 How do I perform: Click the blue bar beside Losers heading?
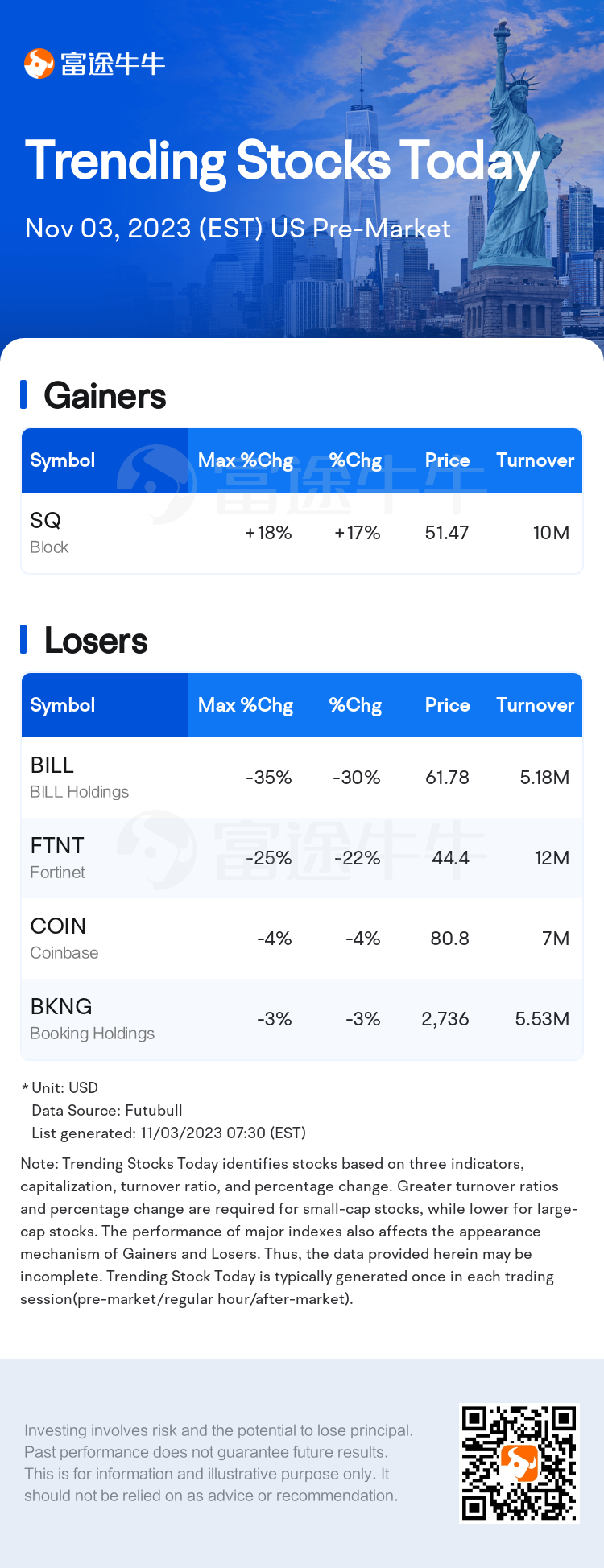(23, 640)
